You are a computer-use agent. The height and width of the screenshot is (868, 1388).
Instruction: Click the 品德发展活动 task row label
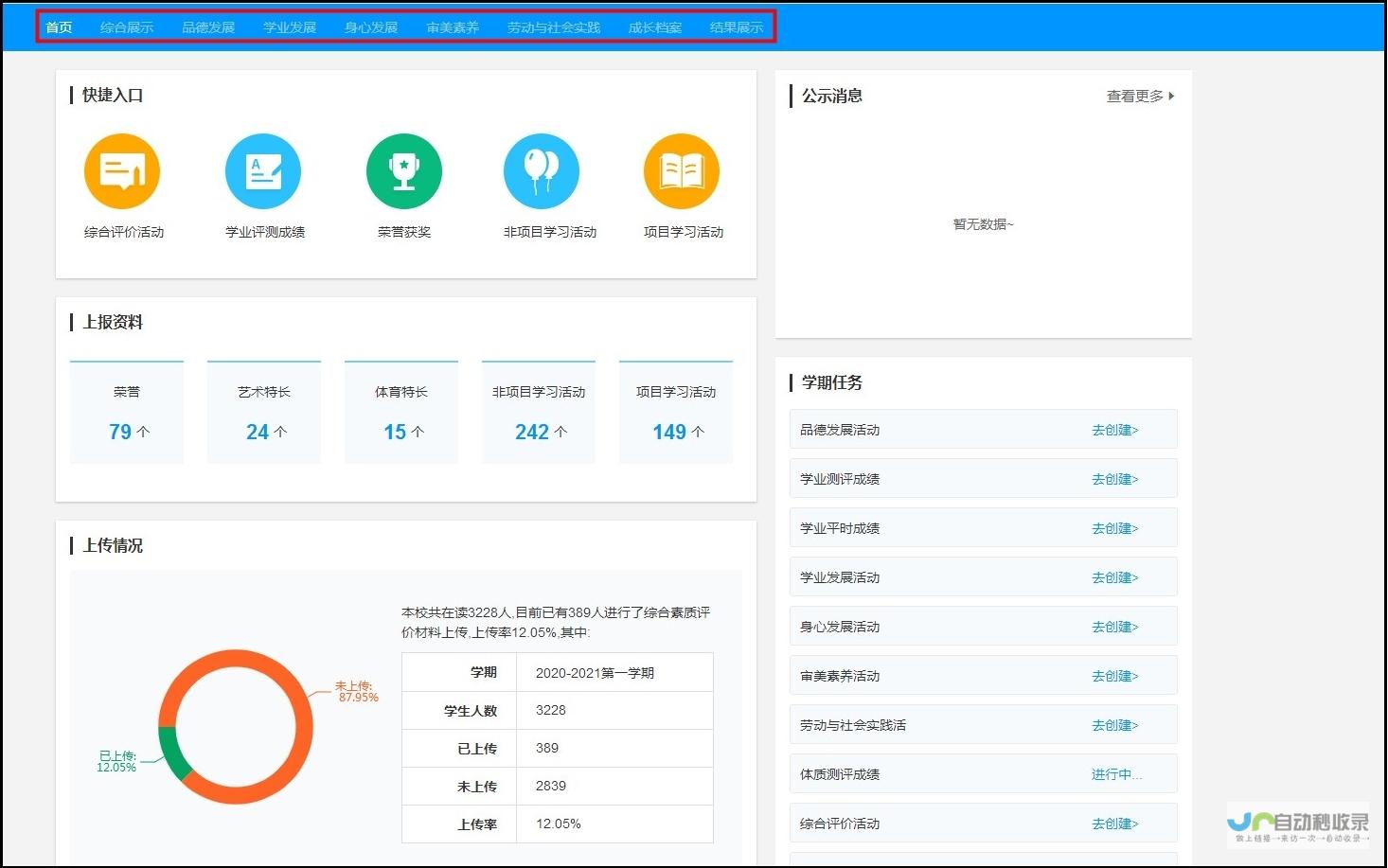click(840, 430)
